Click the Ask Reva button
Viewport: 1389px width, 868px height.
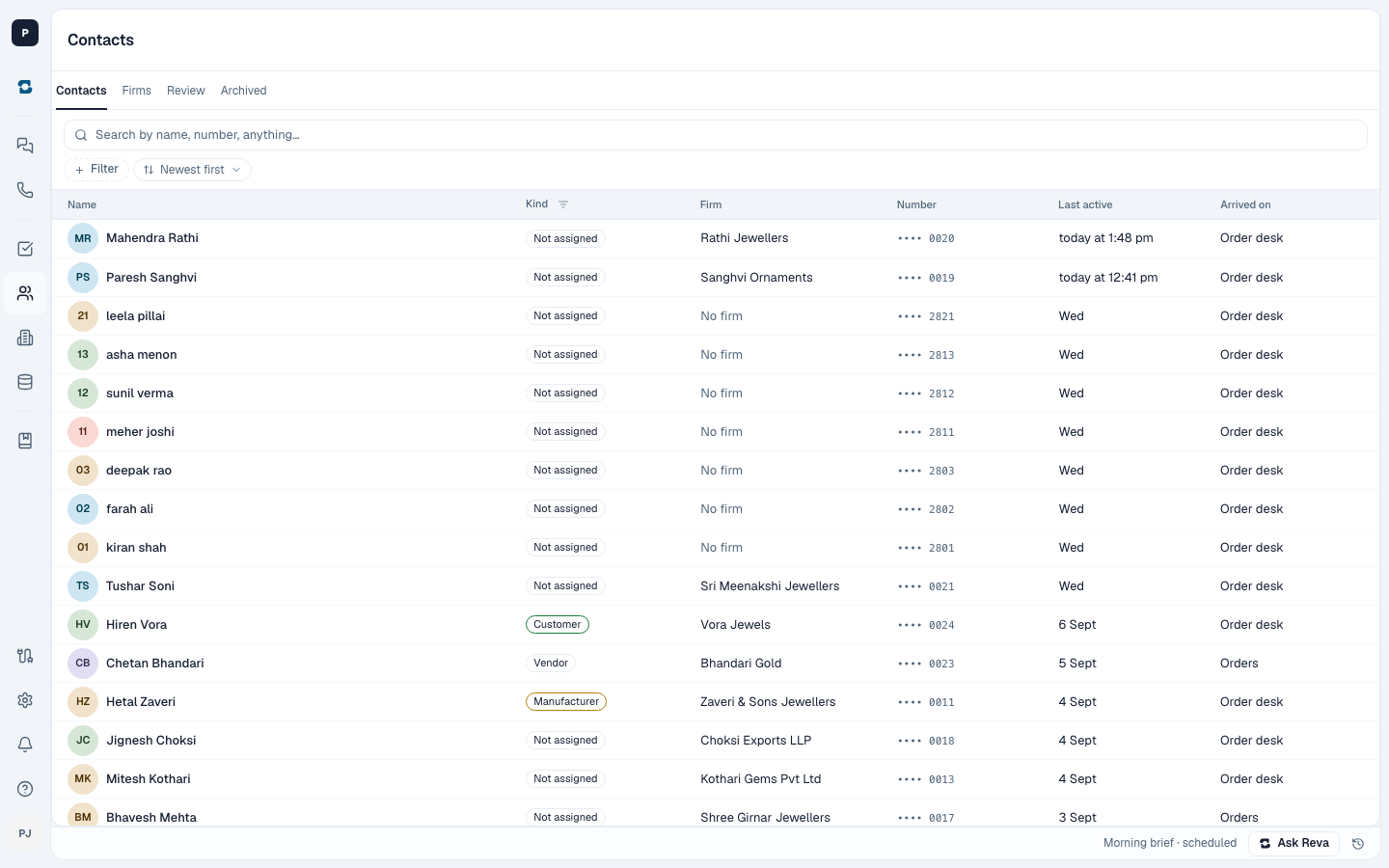coord(1294,844)
